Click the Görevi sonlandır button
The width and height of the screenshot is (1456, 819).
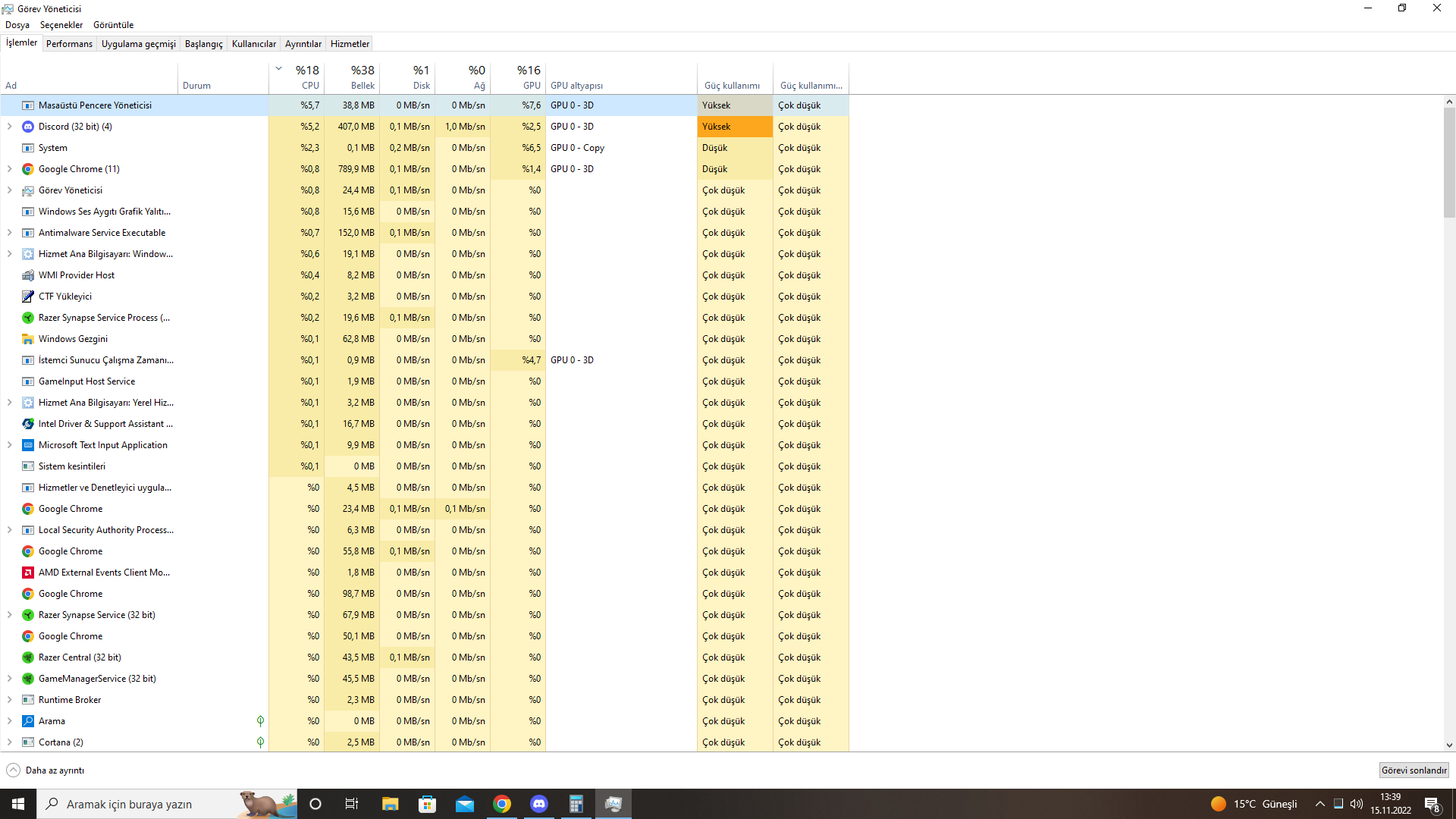click(x=1414, y=770)
